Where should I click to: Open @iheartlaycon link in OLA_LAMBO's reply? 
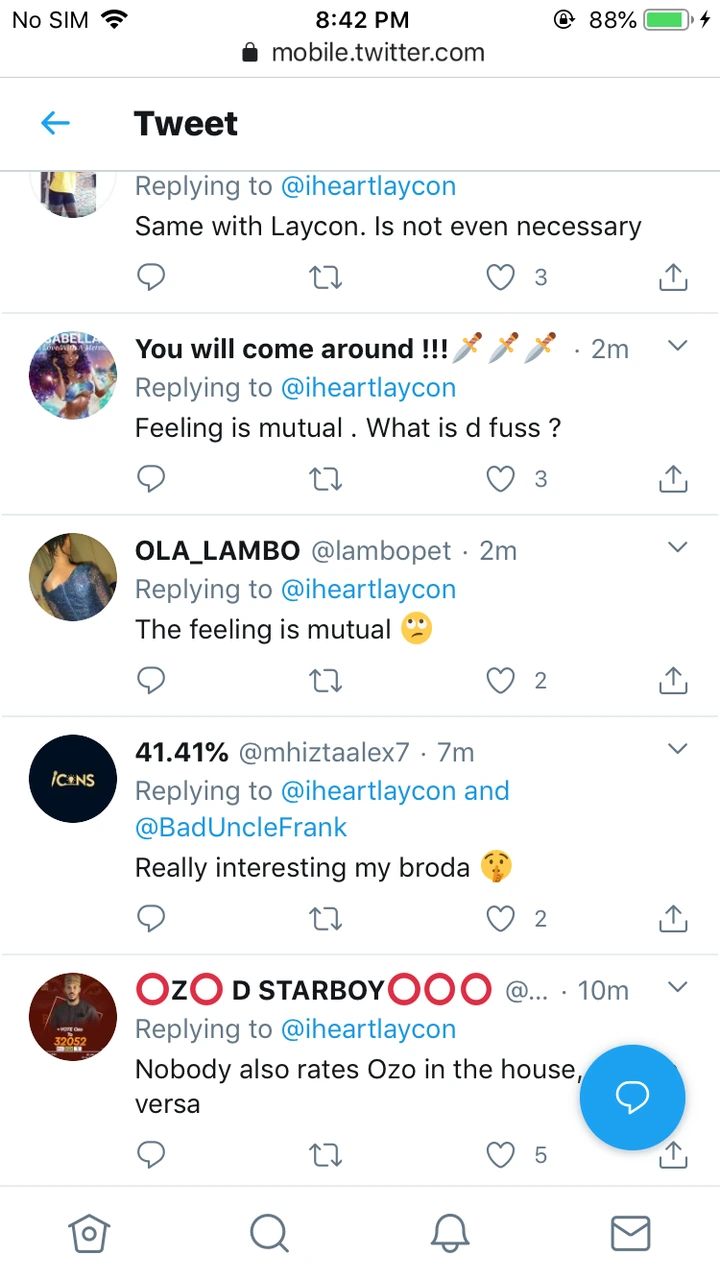tap(368, 589)
